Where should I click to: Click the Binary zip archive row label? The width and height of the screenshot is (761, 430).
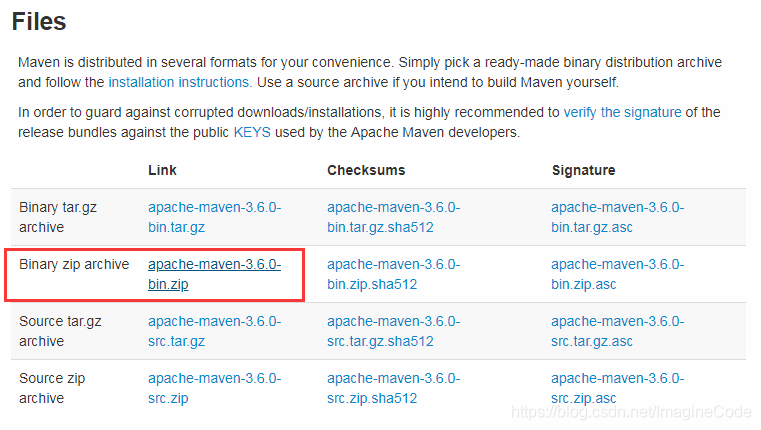pos(74,264)
